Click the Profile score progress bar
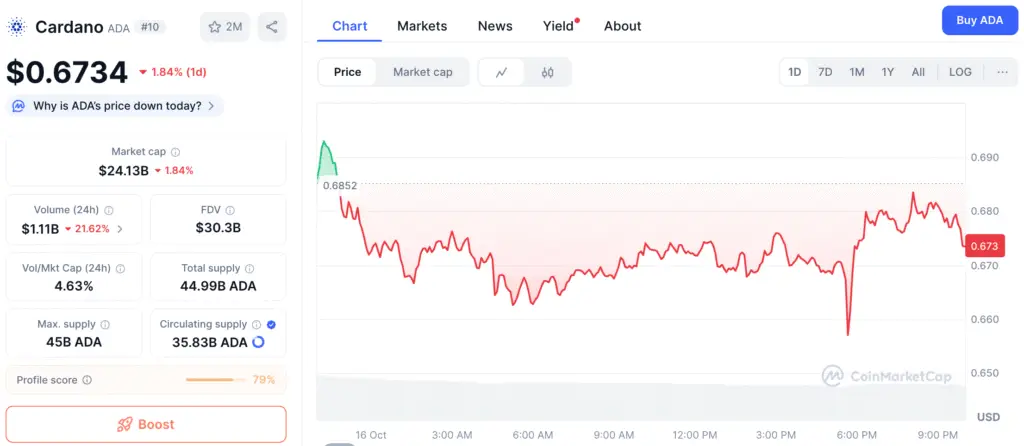The height and width of the screenshot is (446, 1024). [x=216, y=380]
